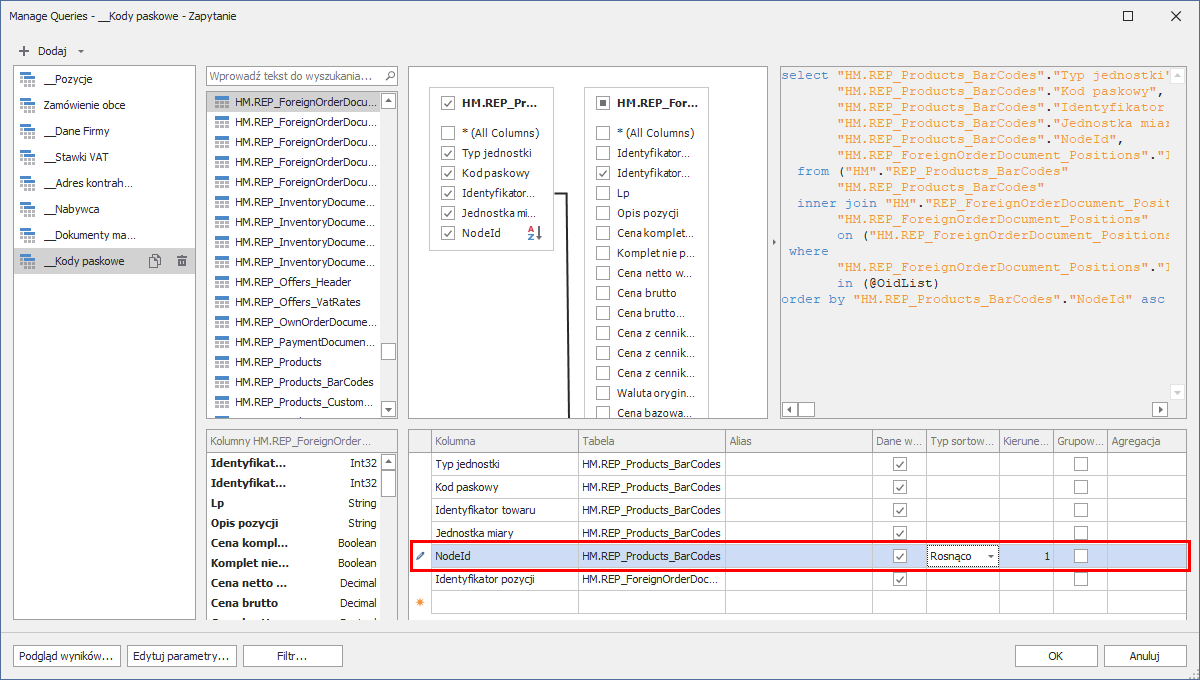Toggle the Opis pozycji column checkbox
Screen dimensions: 1200x680
tap(603, 213)
